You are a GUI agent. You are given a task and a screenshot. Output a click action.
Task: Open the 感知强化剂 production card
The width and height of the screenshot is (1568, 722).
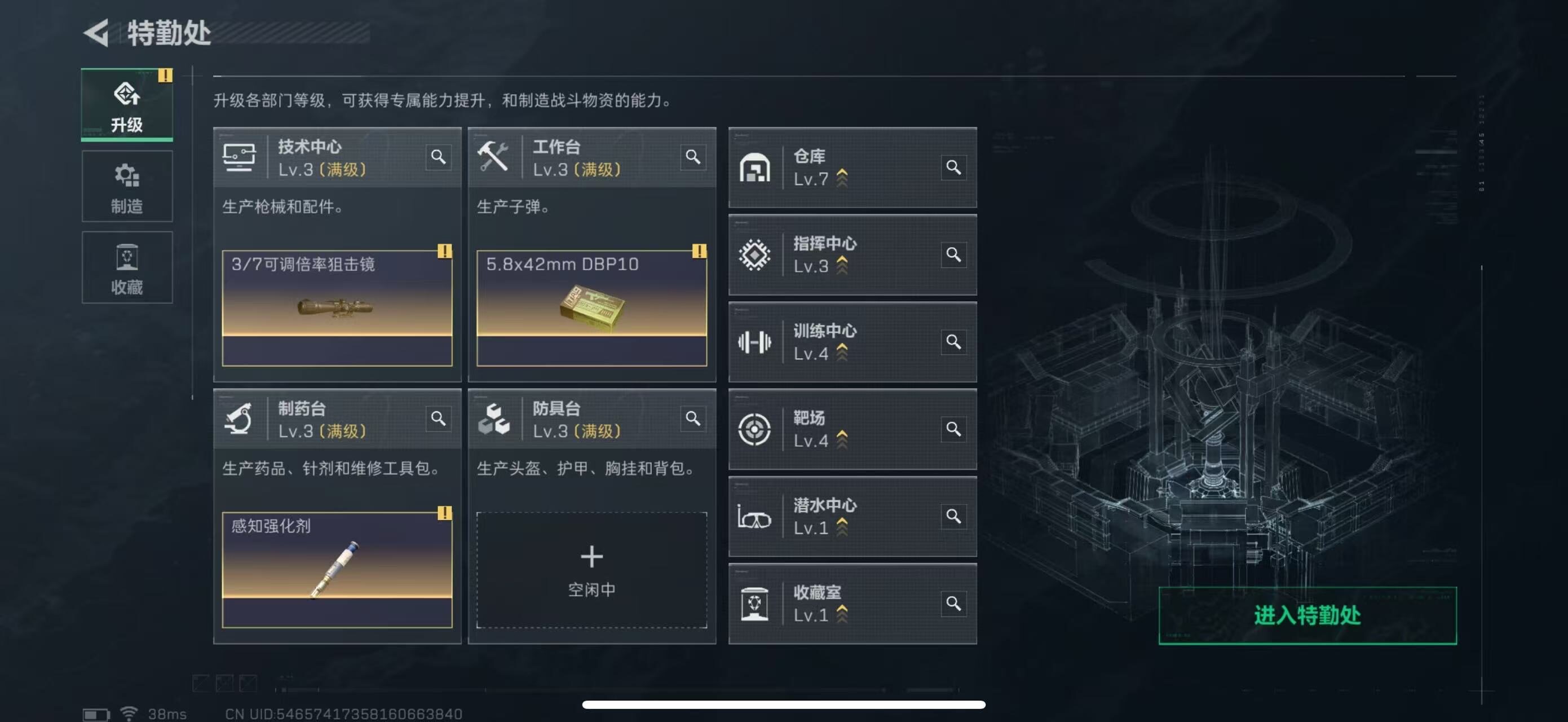pos(337,570)
